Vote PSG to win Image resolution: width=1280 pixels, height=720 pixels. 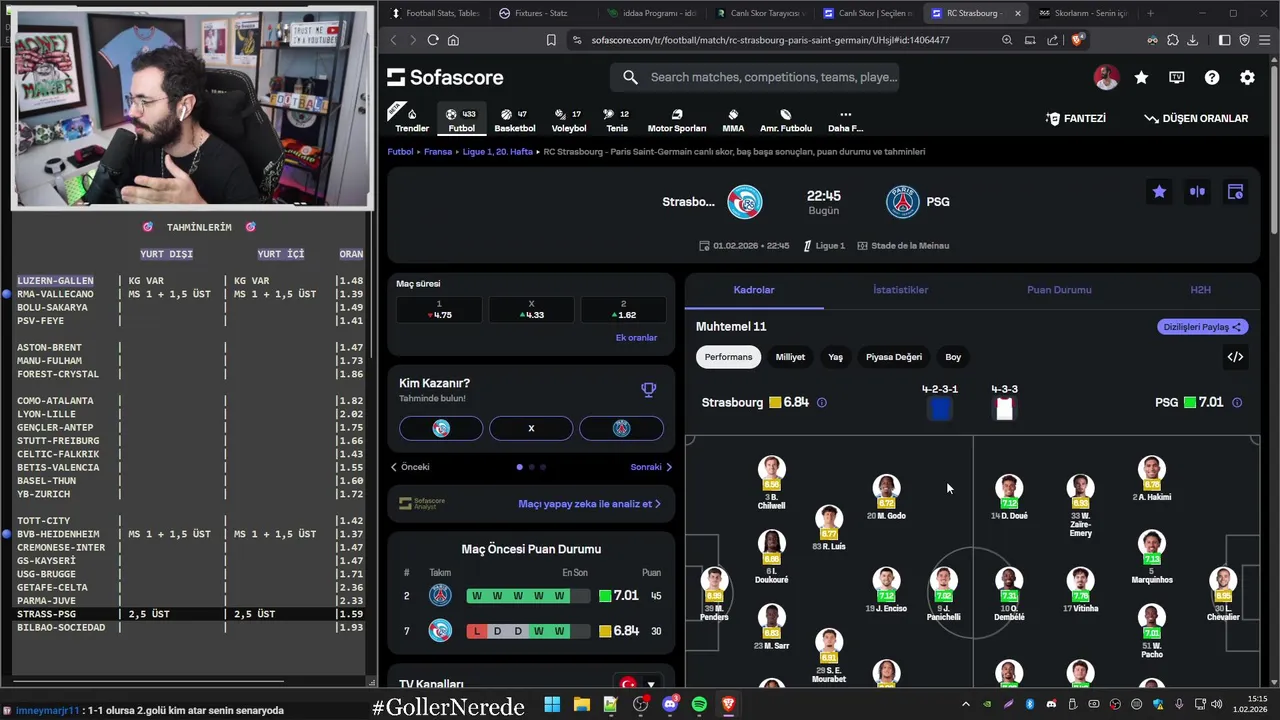[x=621, y=428]
